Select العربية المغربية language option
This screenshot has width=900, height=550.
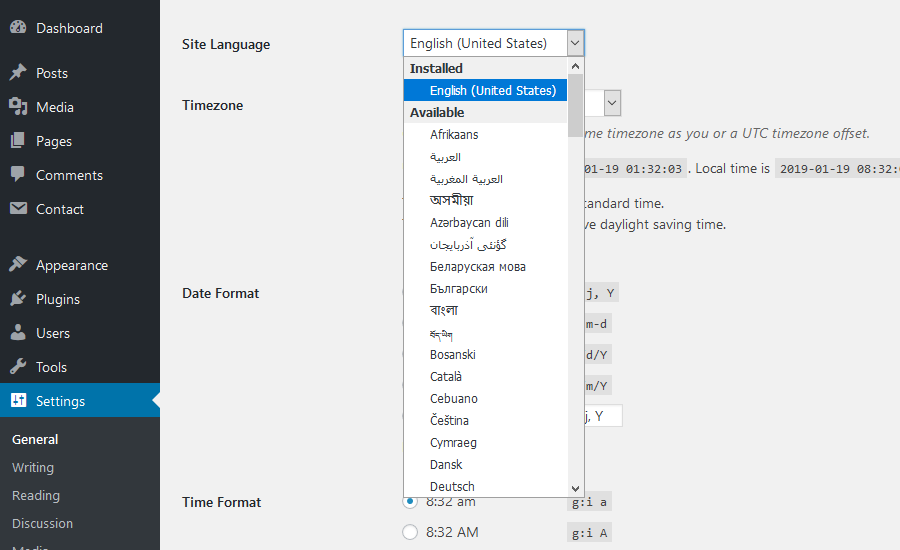click(x=485, y=179)
